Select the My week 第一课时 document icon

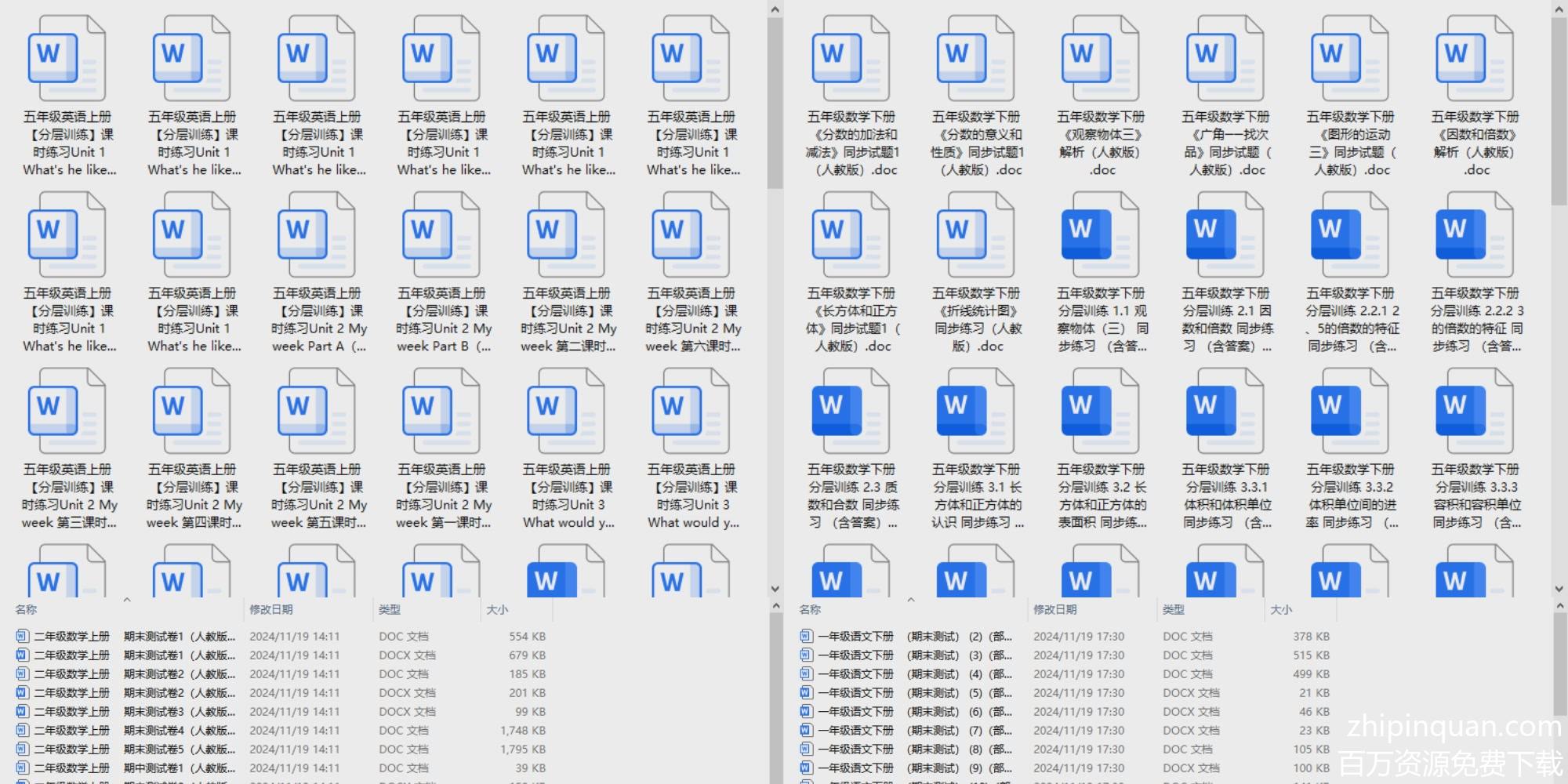click(x=441, y=412)
